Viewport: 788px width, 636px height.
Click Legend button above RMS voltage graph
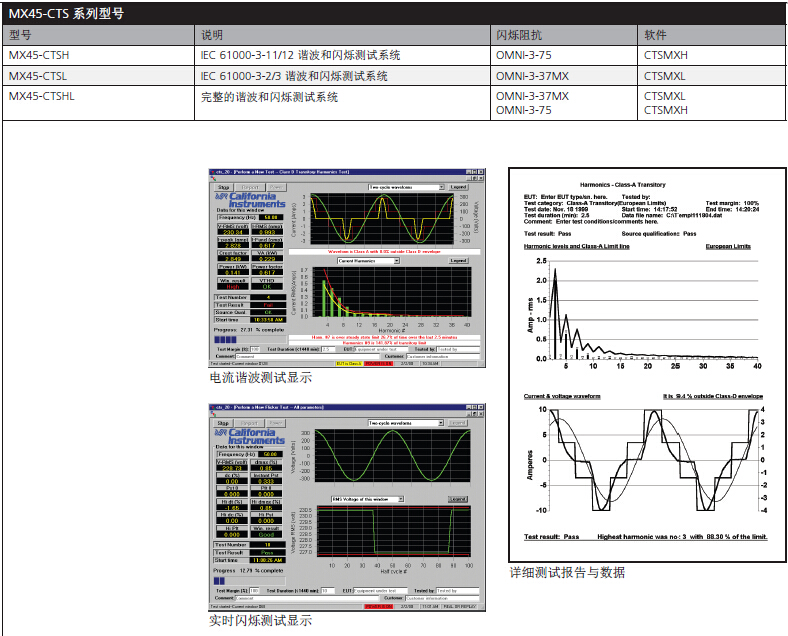(457, 498)
